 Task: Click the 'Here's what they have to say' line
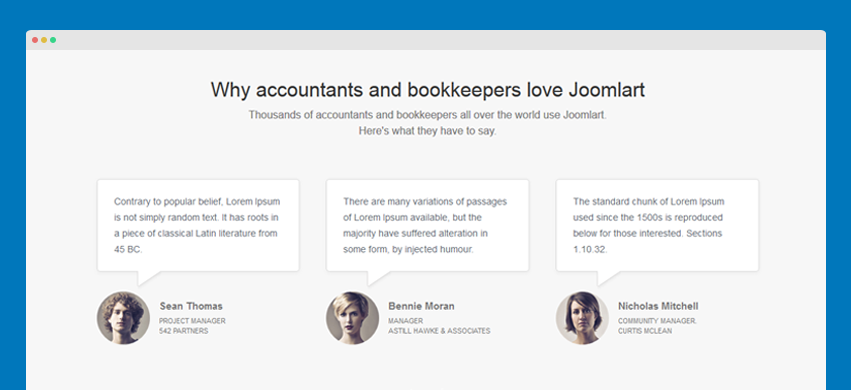[x=428, y=131]
